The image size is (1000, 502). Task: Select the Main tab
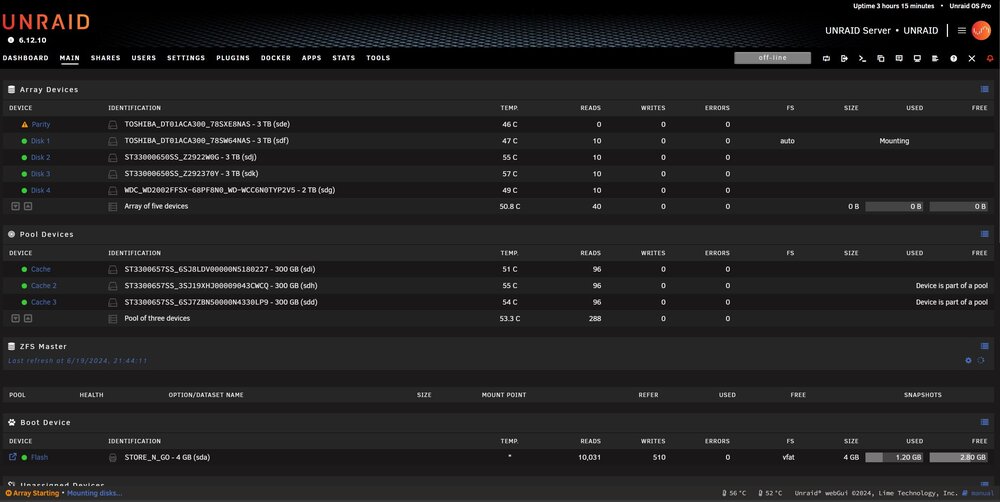[x=70, y=58]
